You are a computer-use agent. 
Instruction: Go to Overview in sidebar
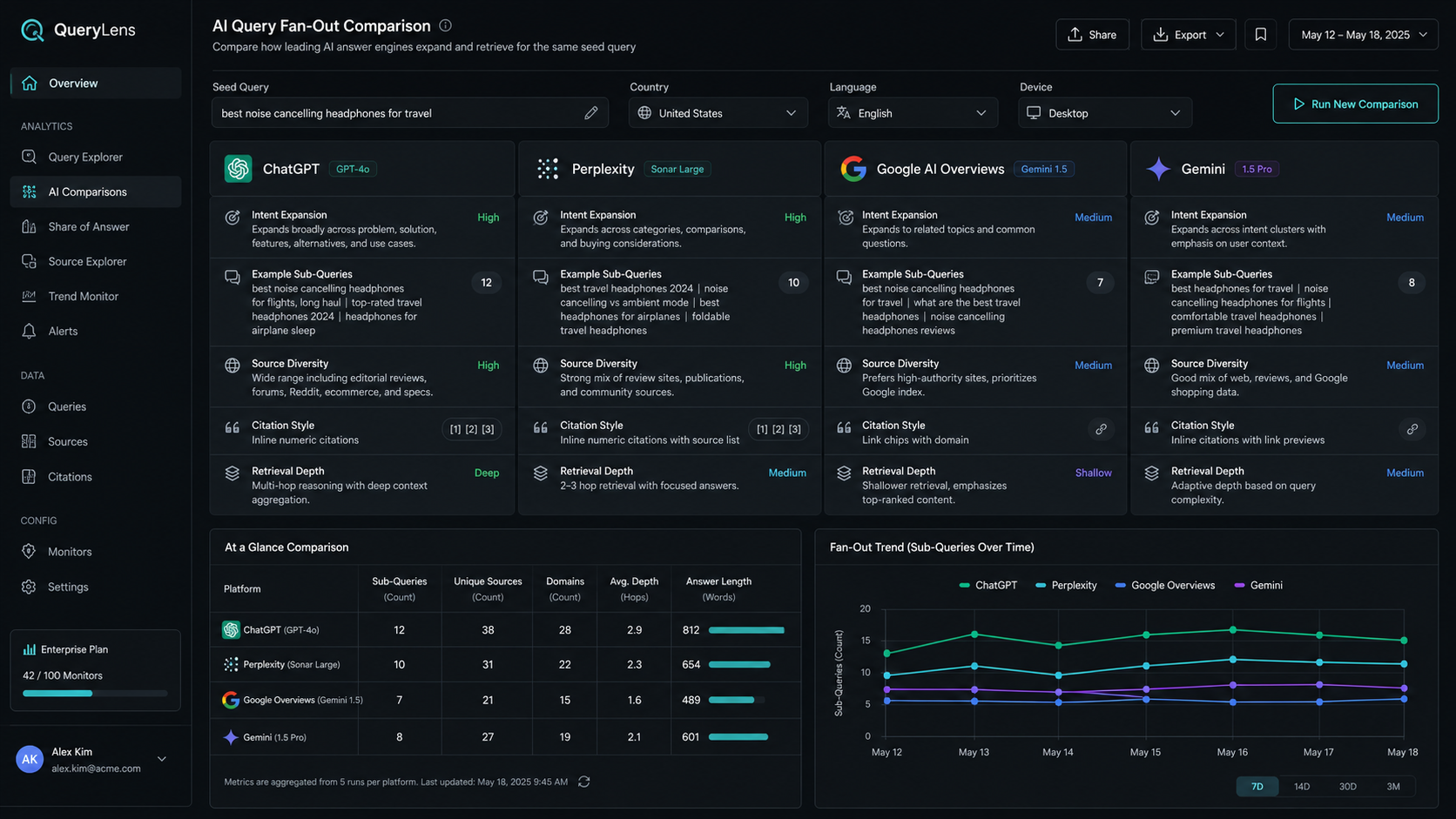coord(96,84)
